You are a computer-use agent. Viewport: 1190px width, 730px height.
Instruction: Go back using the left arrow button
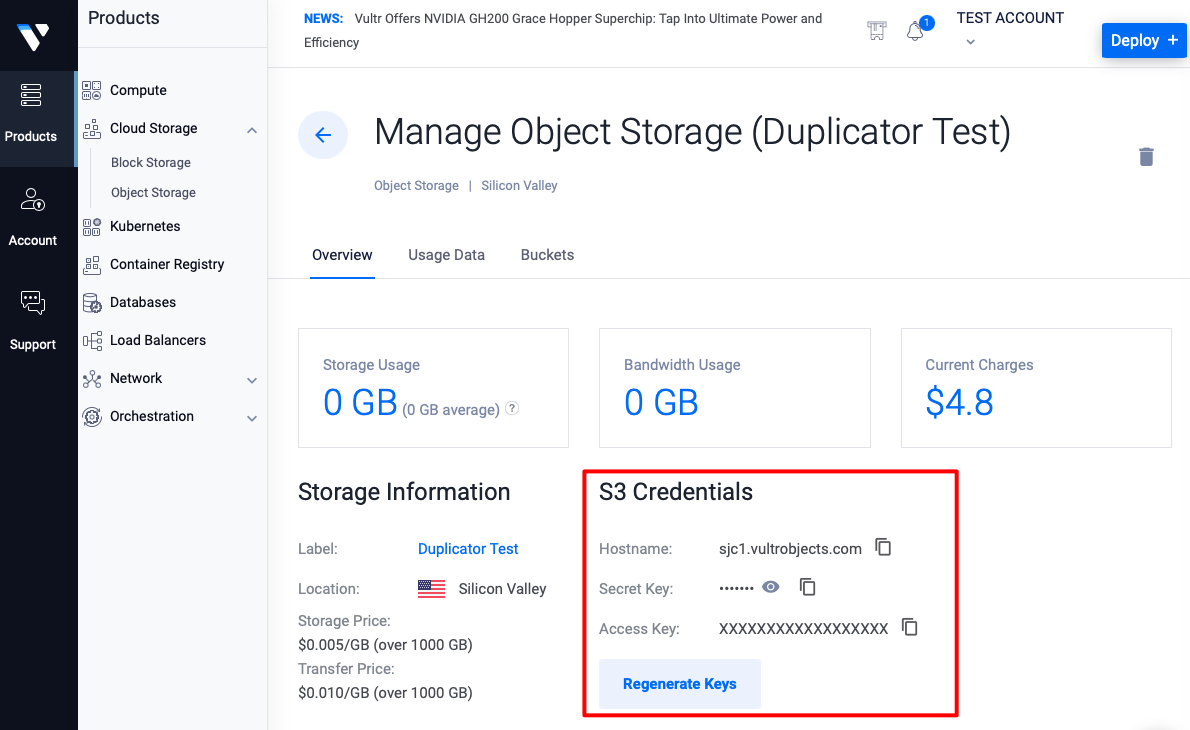click(323, 135)
